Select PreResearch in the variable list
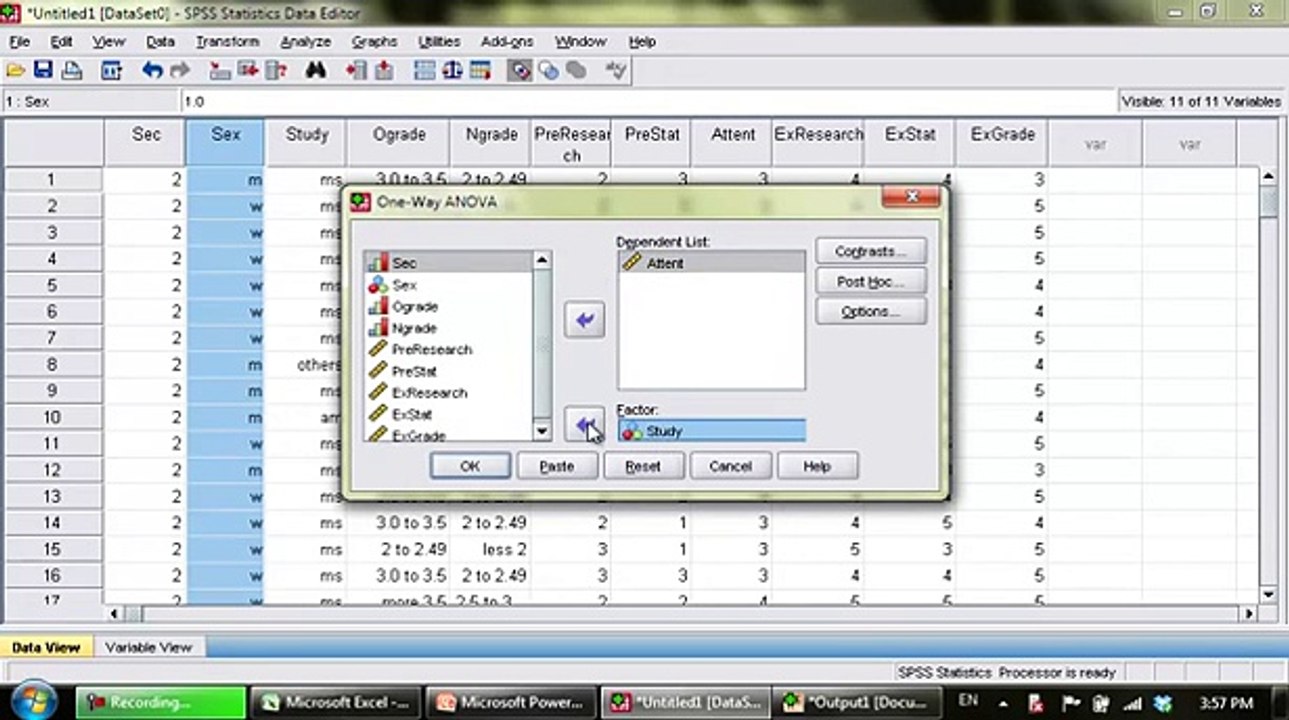The image size is (1289, 720). 449,349
